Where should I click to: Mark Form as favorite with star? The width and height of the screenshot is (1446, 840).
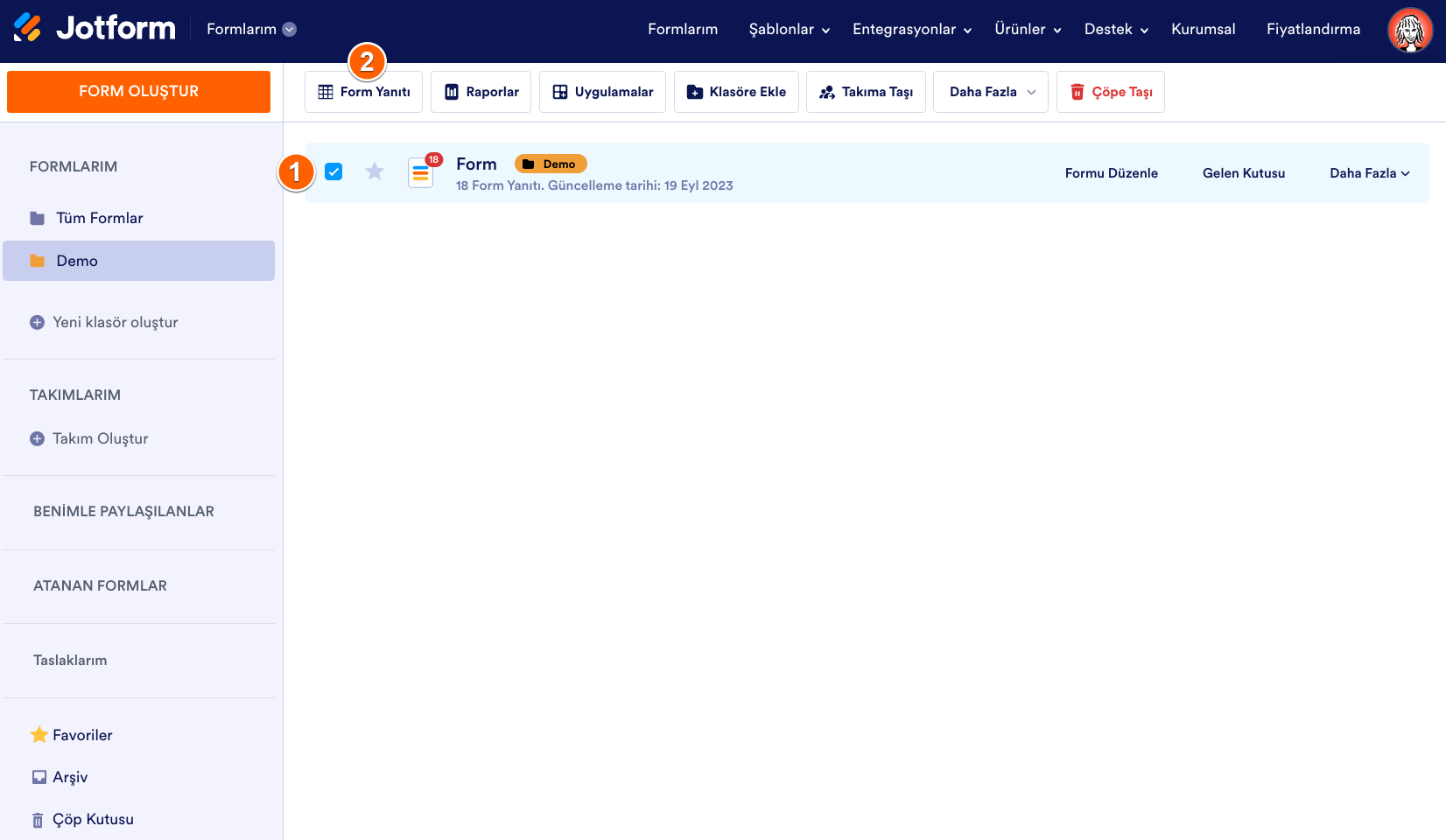click(375, 171)
